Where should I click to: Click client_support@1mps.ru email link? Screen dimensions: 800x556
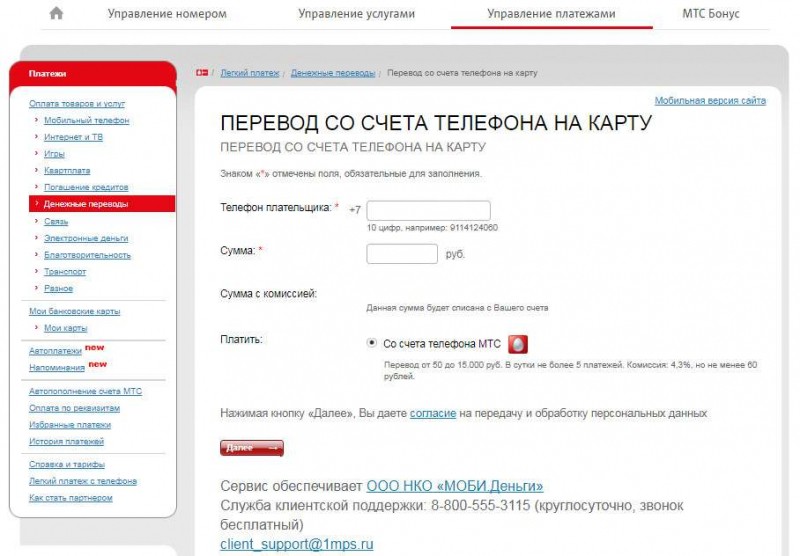296,544
